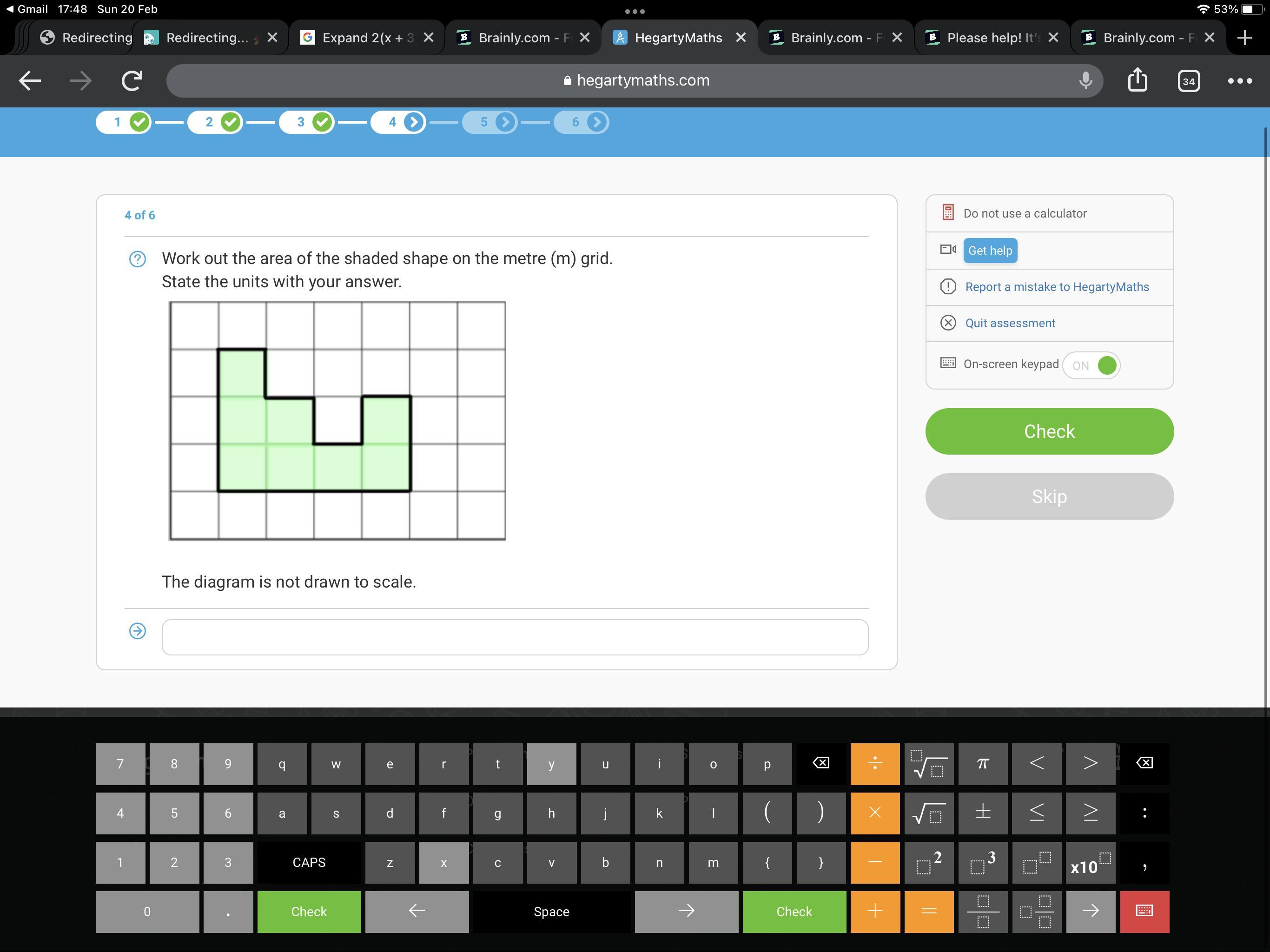Viewport: 1270px width, 952px height.
Task: Go to question 6 step chevron
Action: point(597,122)
